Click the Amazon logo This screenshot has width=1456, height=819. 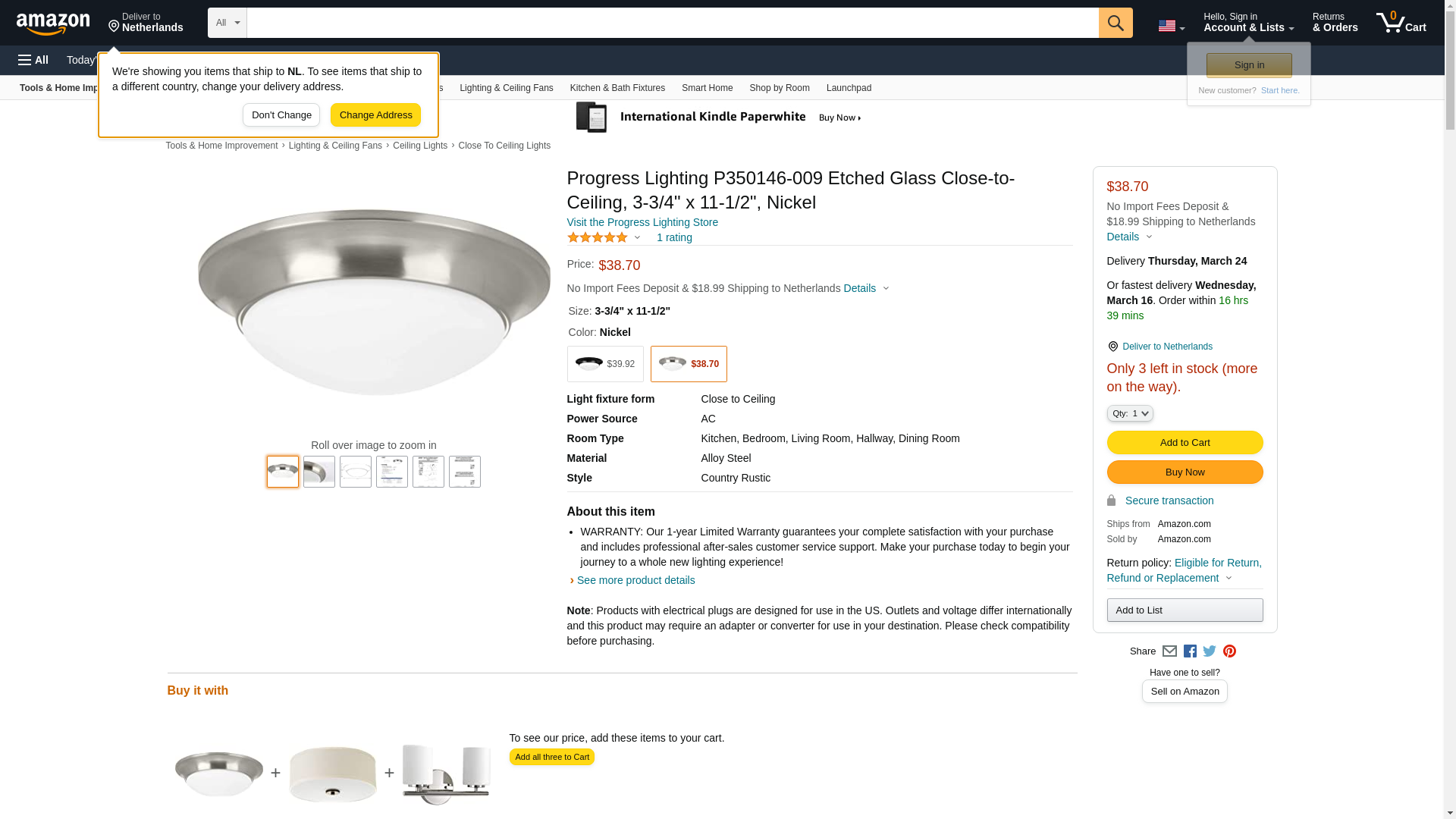click(x=53, y=24)
